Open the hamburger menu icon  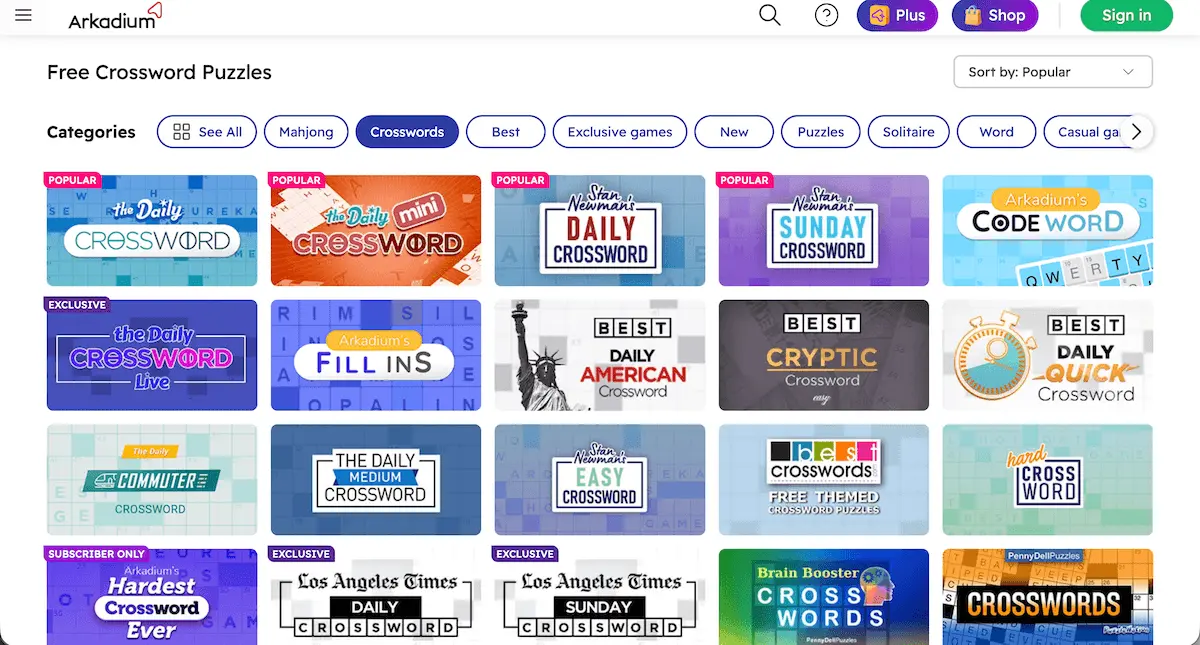24,16
